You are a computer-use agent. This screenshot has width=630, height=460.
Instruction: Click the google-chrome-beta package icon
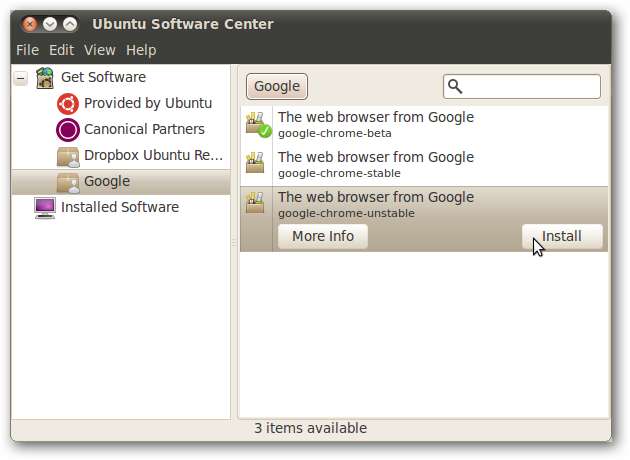257,125
